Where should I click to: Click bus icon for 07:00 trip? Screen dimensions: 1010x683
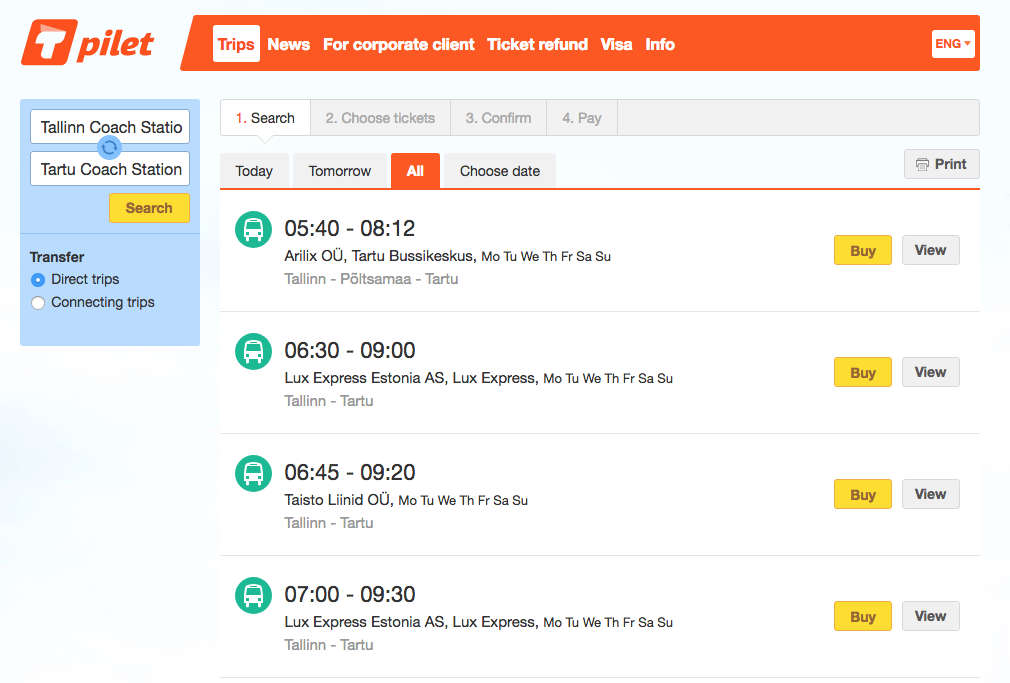(x=253, y=595)
